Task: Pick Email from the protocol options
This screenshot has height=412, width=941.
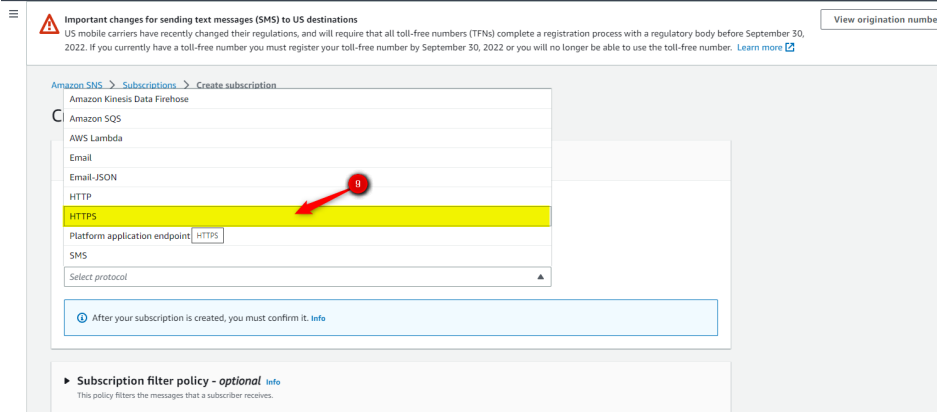Action: click(81, 157)
